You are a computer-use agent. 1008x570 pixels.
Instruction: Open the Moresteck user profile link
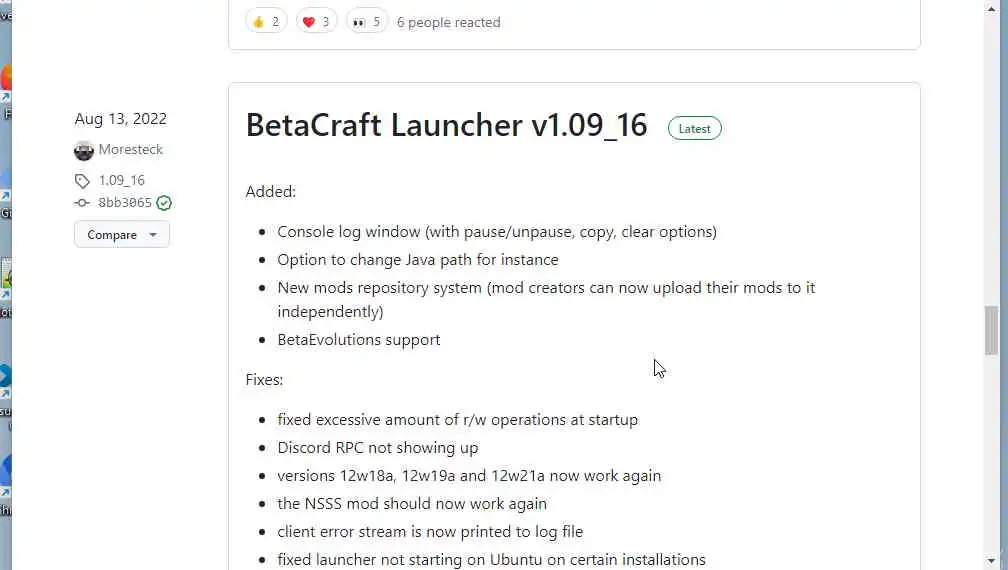point(130,150)
